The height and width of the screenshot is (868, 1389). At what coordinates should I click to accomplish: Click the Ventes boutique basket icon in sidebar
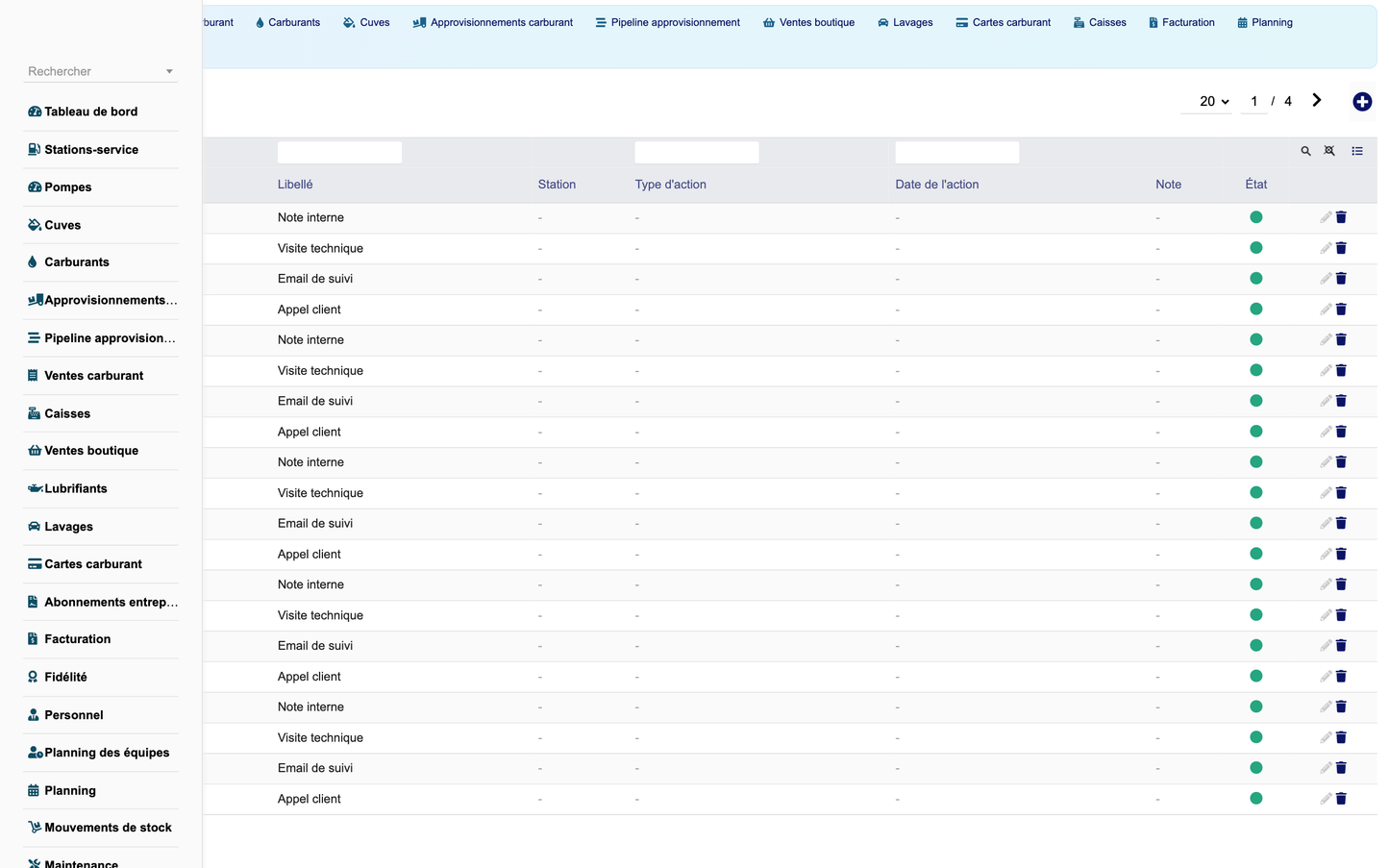coord(35,450)
